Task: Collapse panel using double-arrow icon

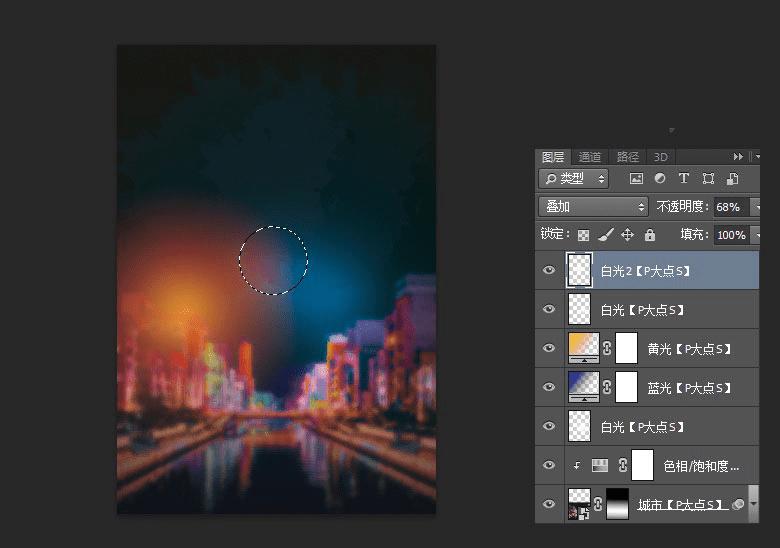Action: [x=738, y=157]
